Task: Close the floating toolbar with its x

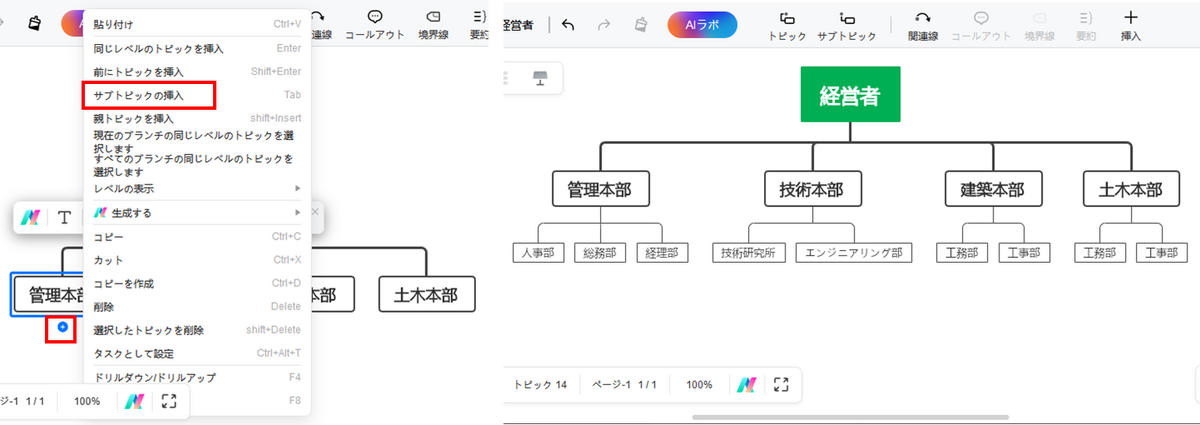Action: pos(315,212)
